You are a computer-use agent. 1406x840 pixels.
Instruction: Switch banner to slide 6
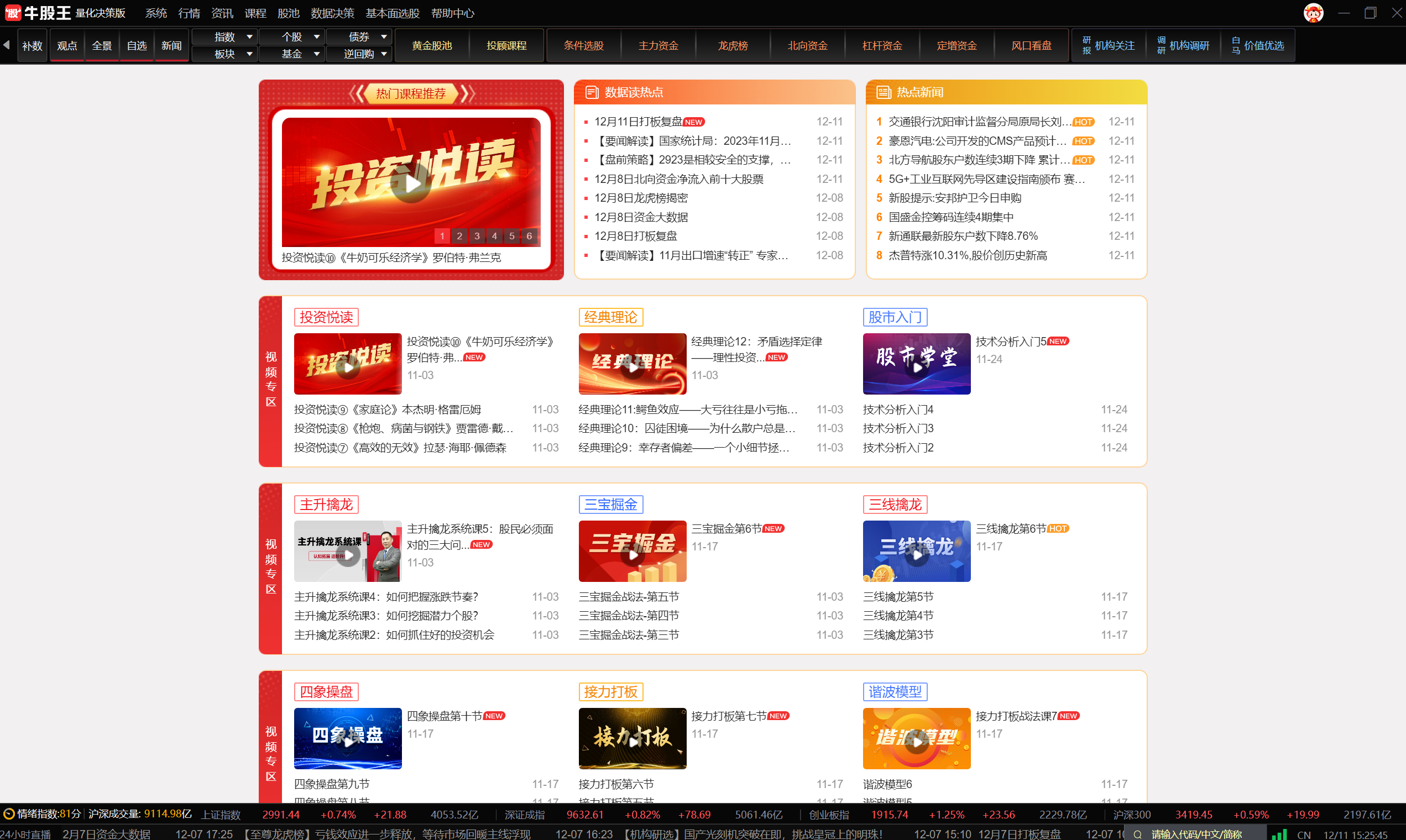pos(529,236)
